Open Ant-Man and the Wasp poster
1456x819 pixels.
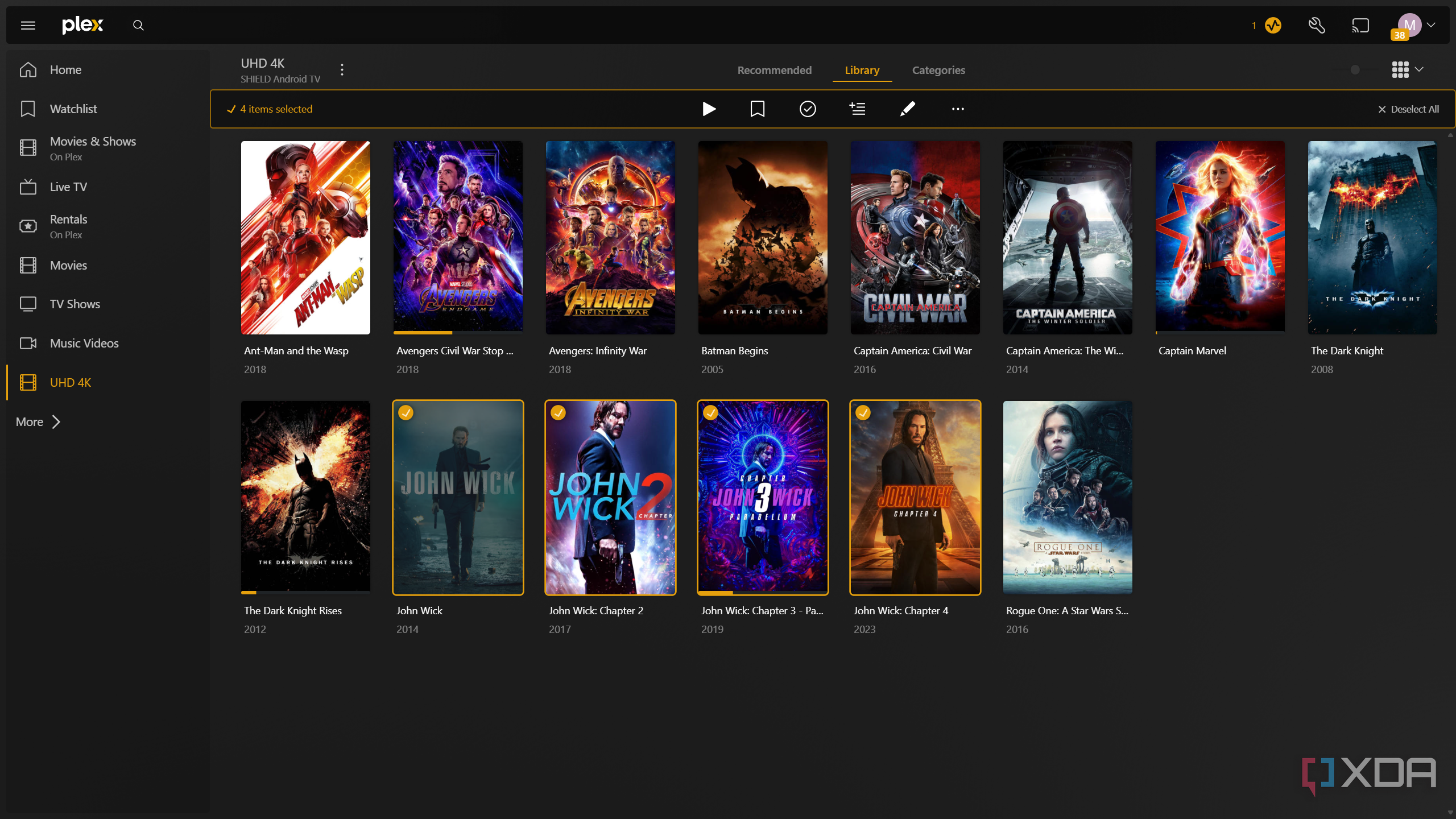pos(305,238)
